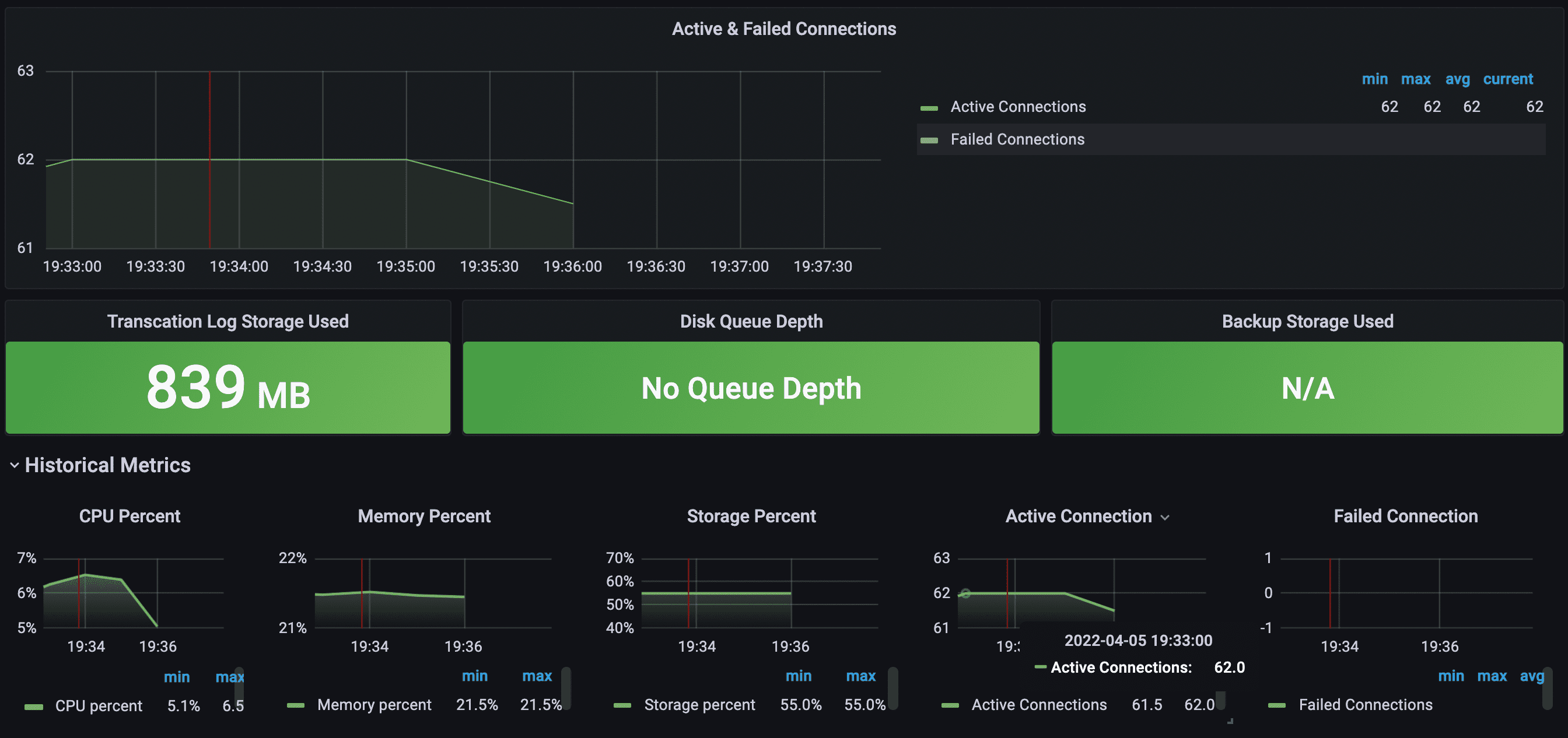The height and width of the screenshot is (738, 1568).
Task: Sort the top legend by current column
Action: (x=1507, y=79)
